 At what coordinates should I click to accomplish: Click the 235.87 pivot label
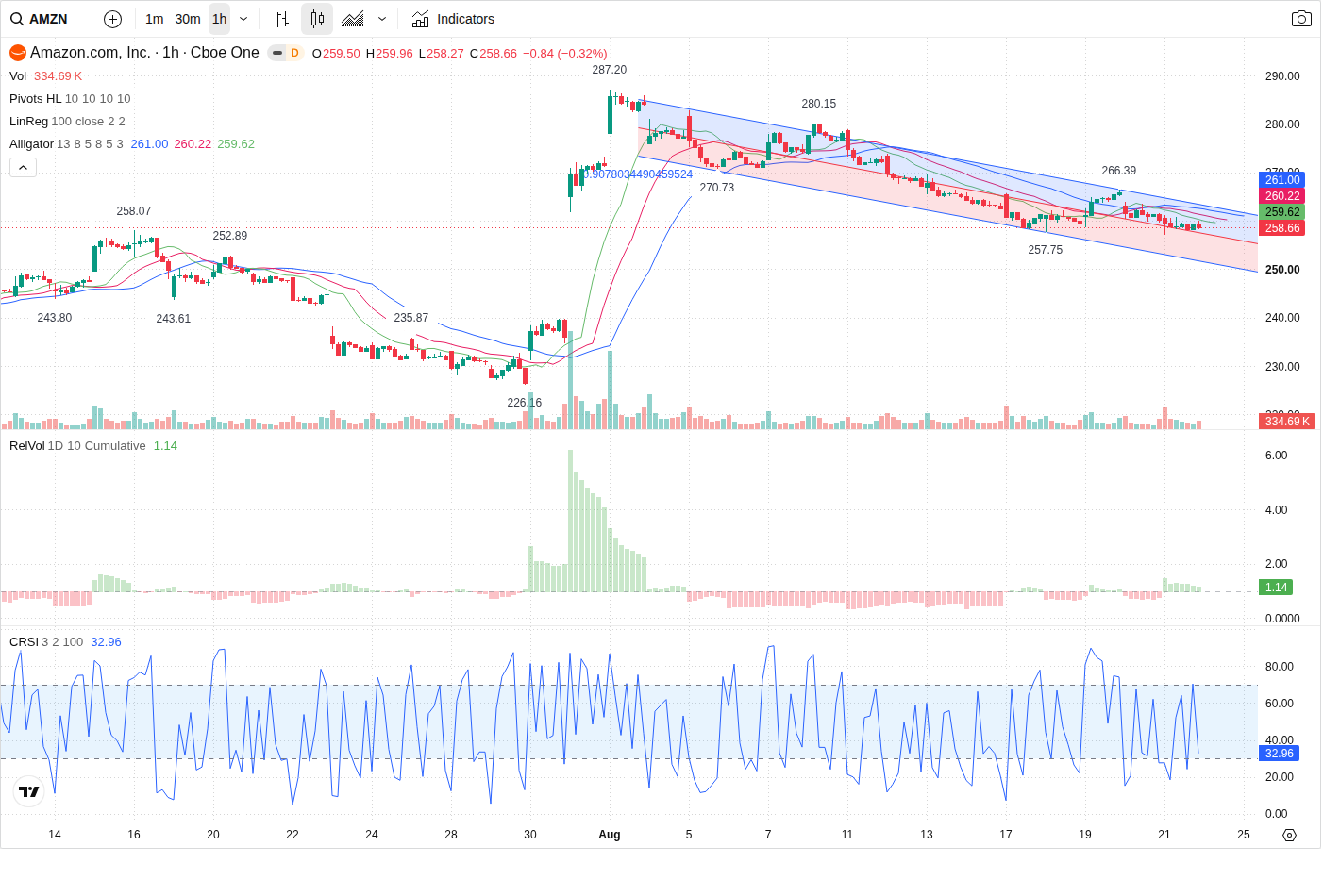411,318
